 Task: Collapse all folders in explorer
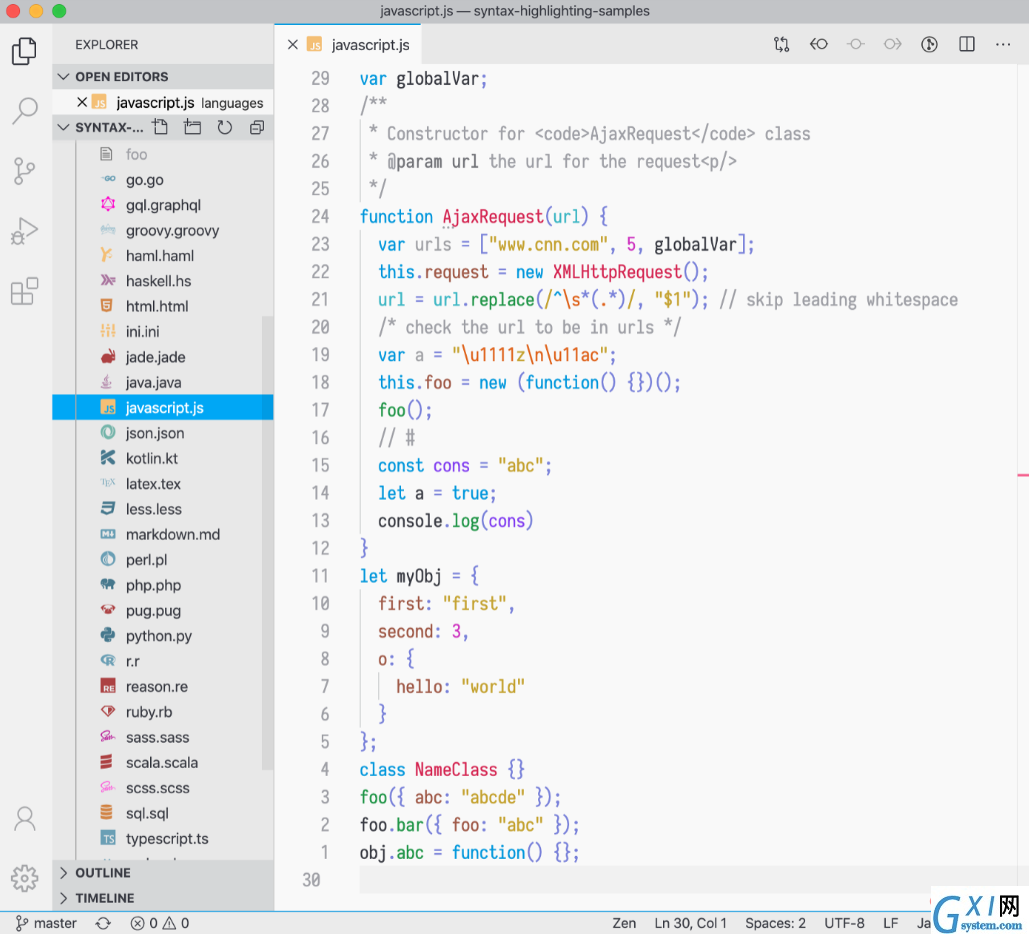(x=257, y=127)
